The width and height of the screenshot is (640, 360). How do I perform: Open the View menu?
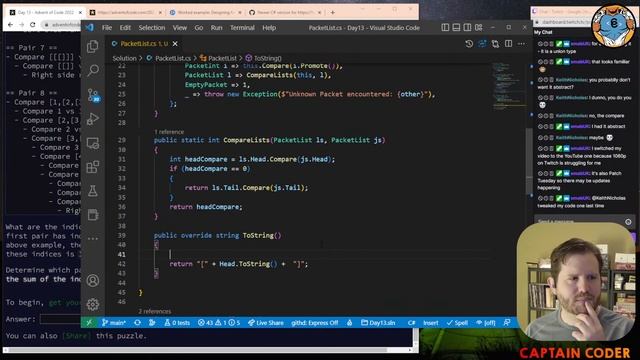(179, 28)
